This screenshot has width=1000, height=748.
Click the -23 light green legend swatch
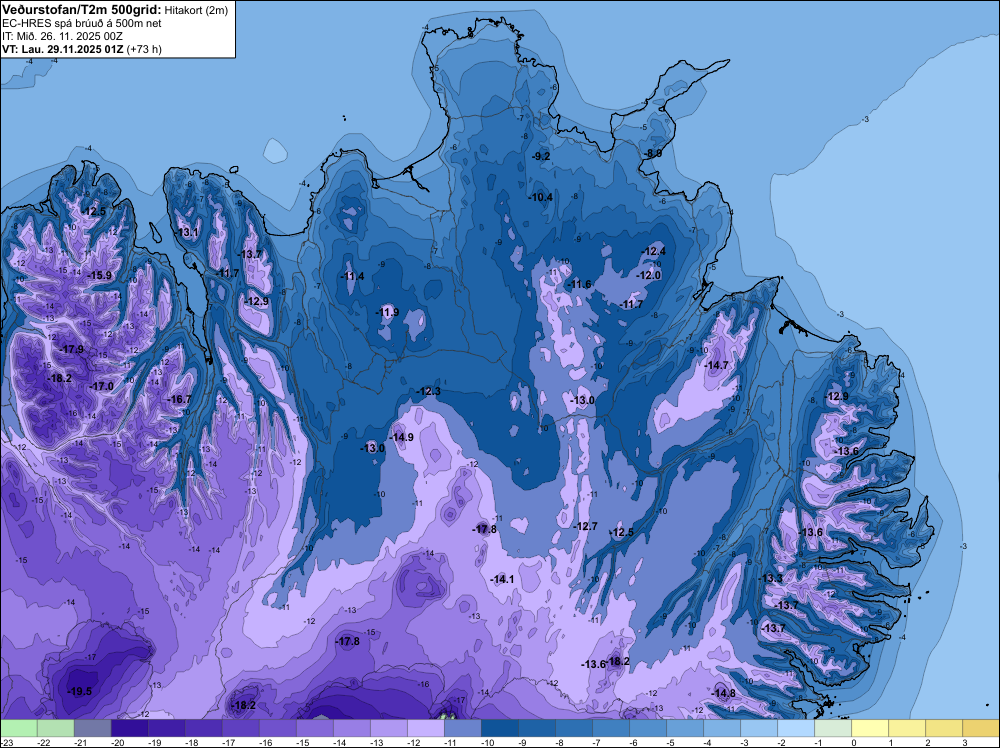(x=19, y=728)
